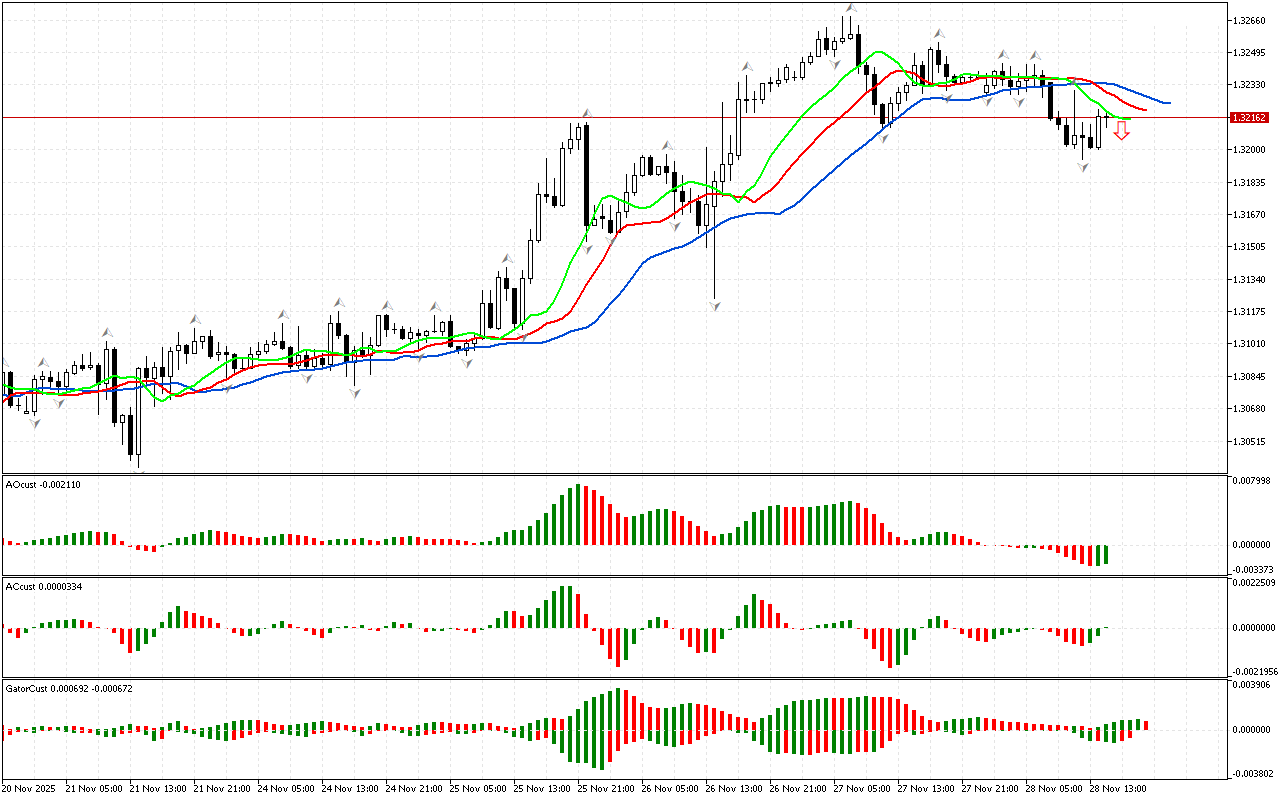
Task: Click the red down arrow sell signal
Action: tap(1122, 130)
